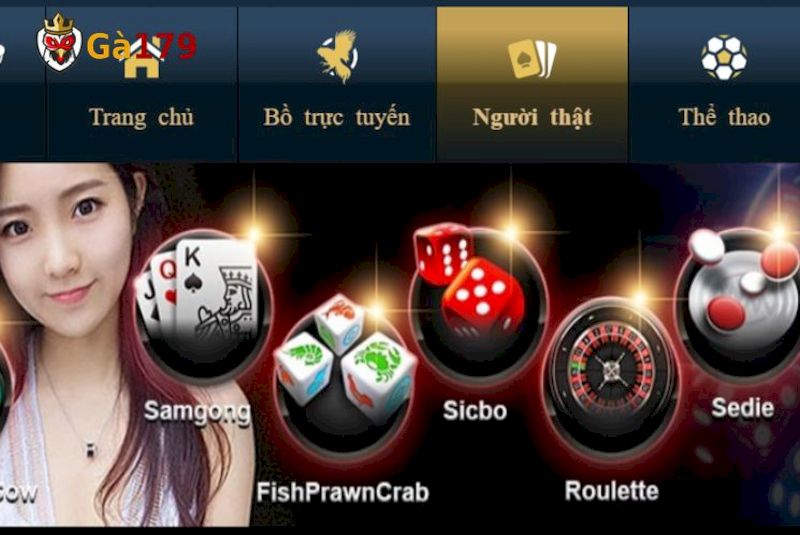Click the FishPrawnCrab label text
800x535 pixels.
tap(343, 493)
